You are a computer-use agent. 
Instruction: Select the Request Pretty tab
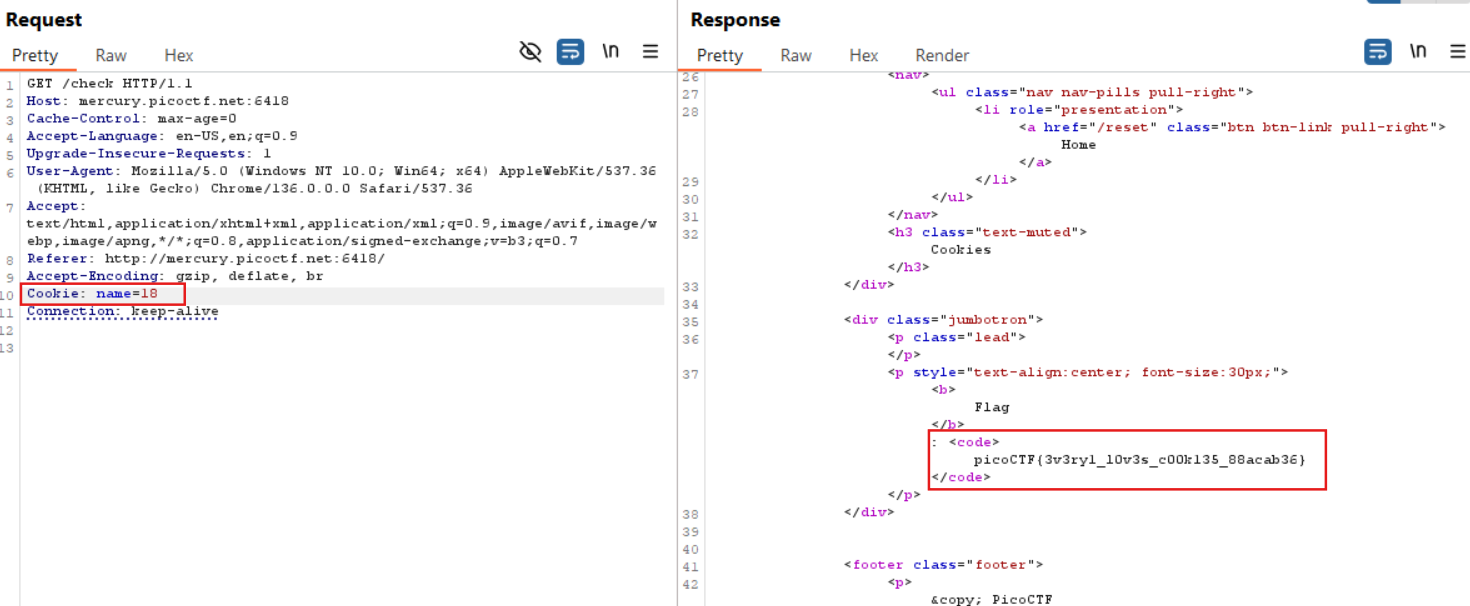pyautogui.click(x=35, y=56)
